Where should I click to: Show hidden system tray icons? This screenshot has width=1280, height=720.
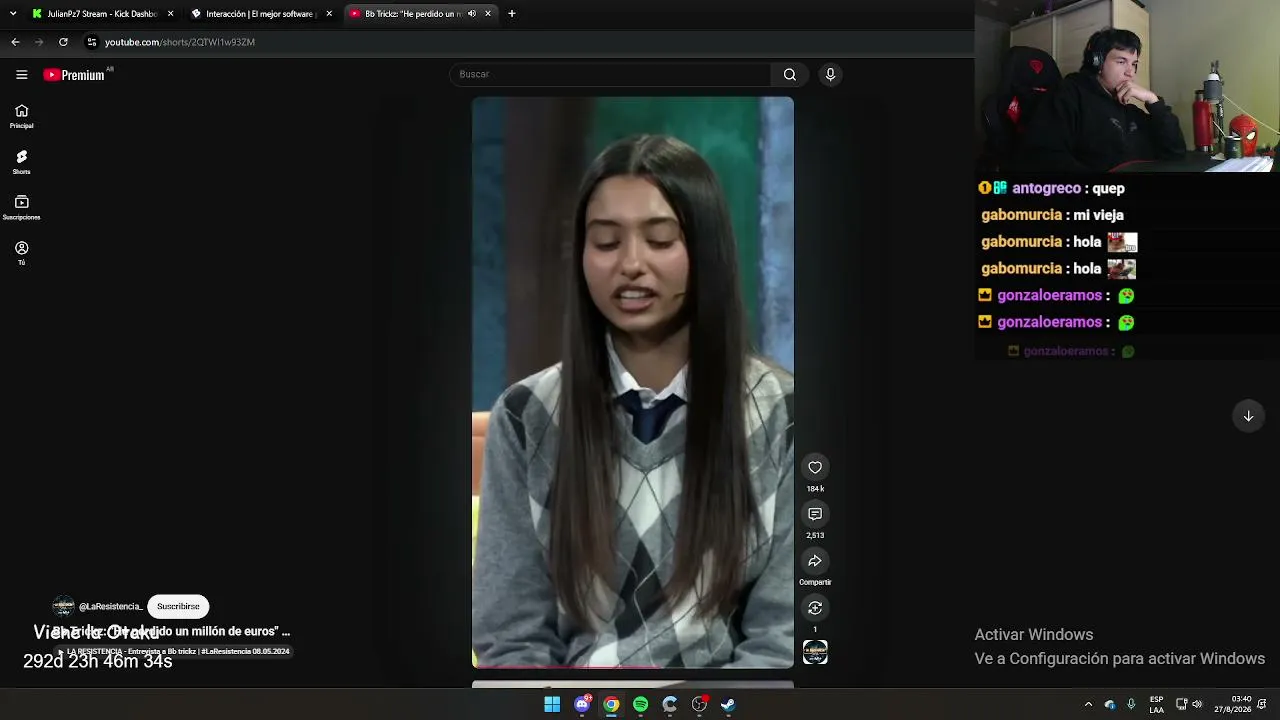1088,704
